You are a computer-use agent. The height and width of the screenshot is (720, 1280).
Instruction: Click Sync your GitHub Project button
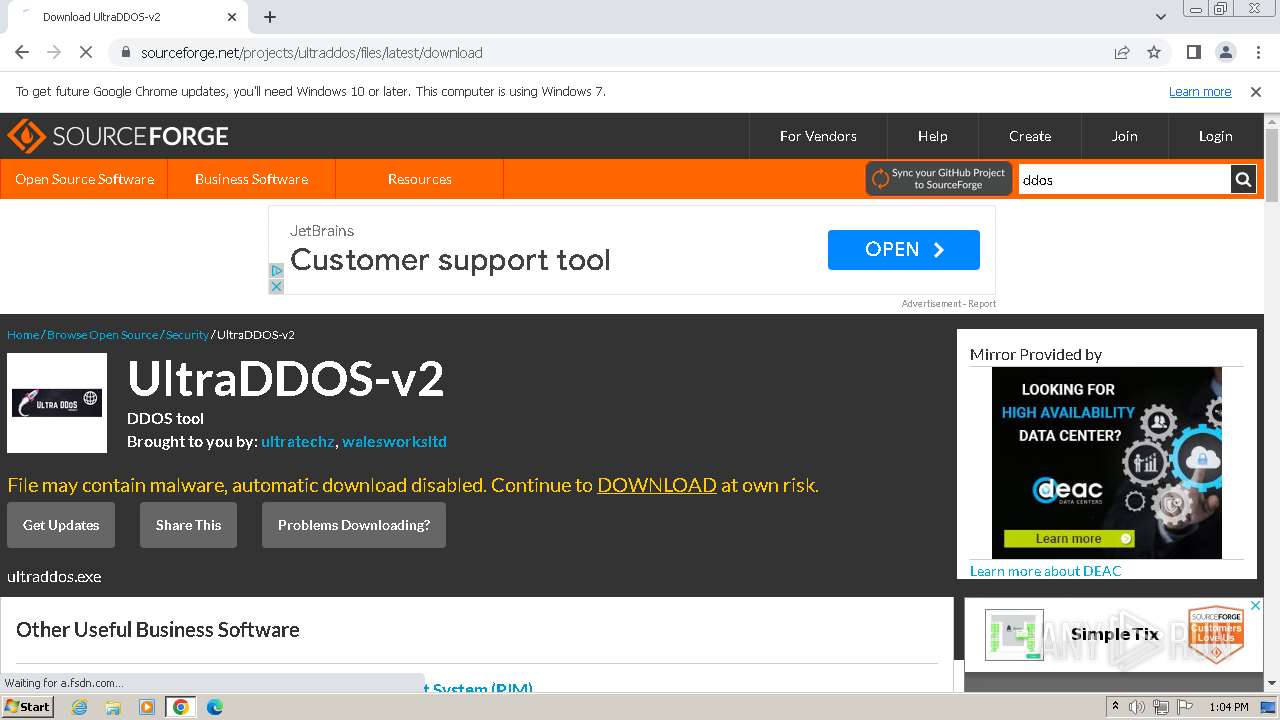click(x=939, y=179)
